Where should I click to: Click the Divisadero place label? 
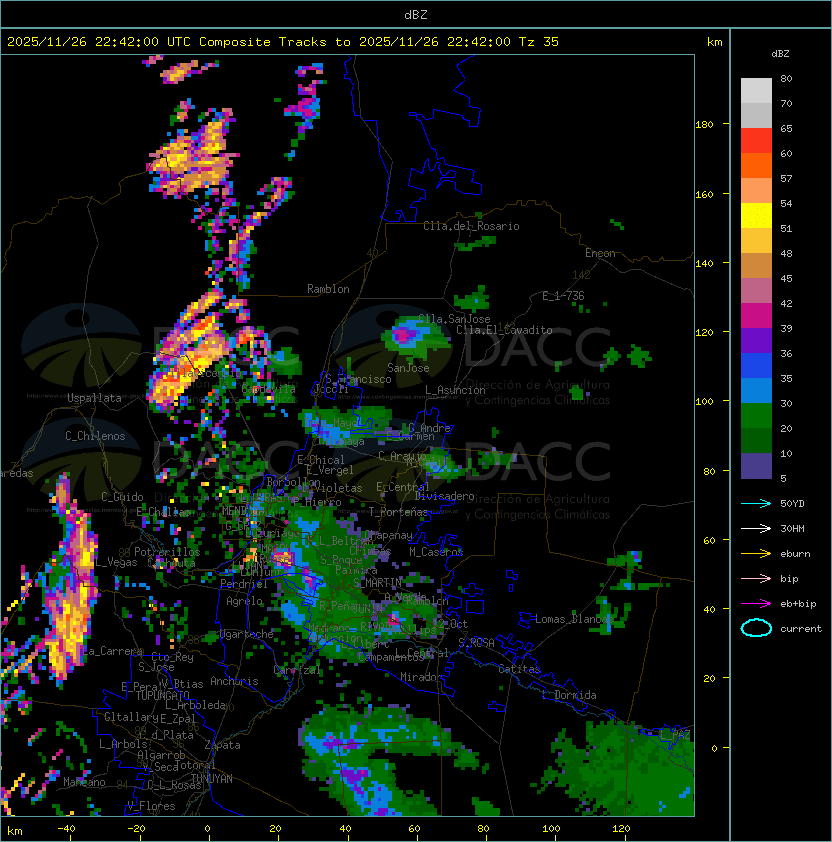coord(445,496)
